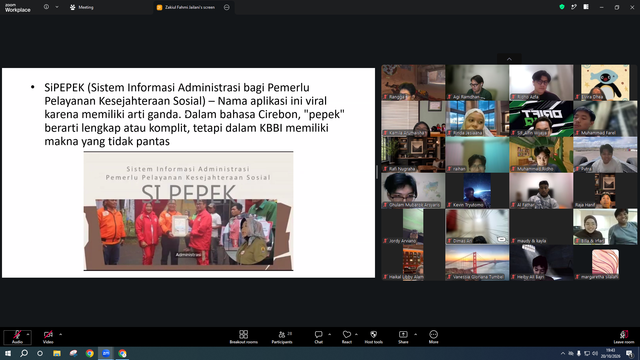640x360 pixels.
Task: Expand reactions arrow beside React
Action: (356, 334)
